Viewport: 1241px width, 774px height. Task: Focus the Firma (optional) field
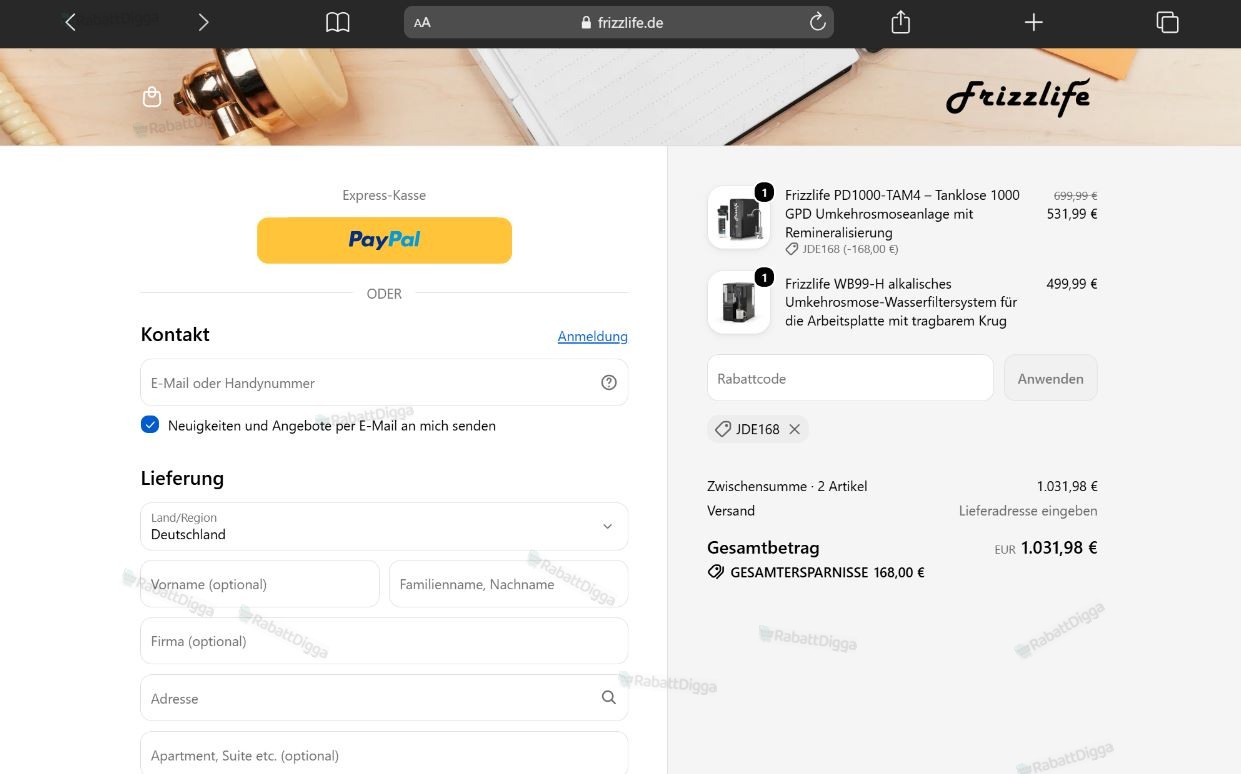click(384, 641)
